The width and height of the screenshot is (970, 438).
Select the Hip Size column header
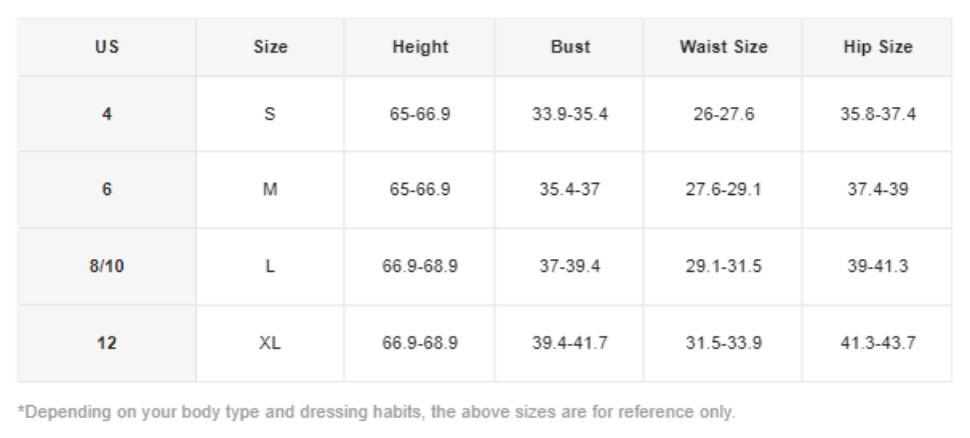point(877,47)
